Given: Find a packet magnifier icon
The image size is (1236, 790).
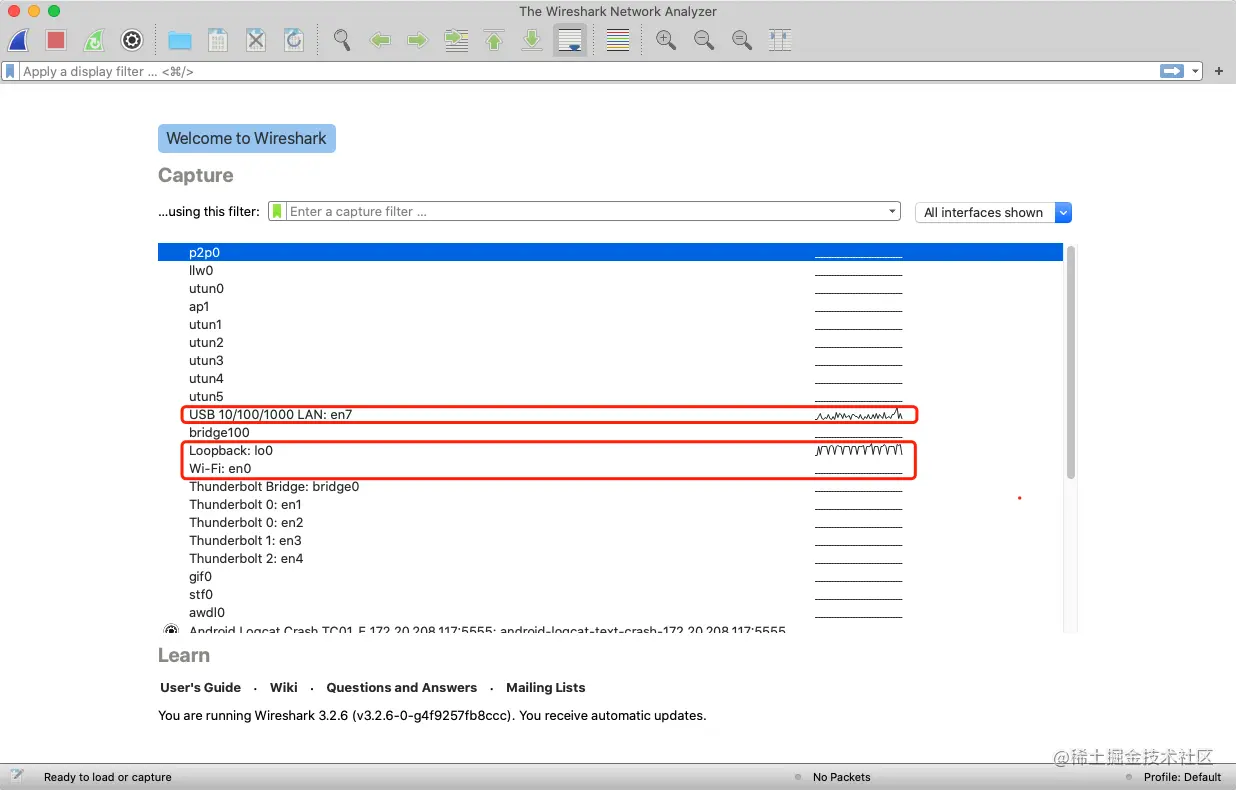Looking at the screenshot, I should [342, 40].
